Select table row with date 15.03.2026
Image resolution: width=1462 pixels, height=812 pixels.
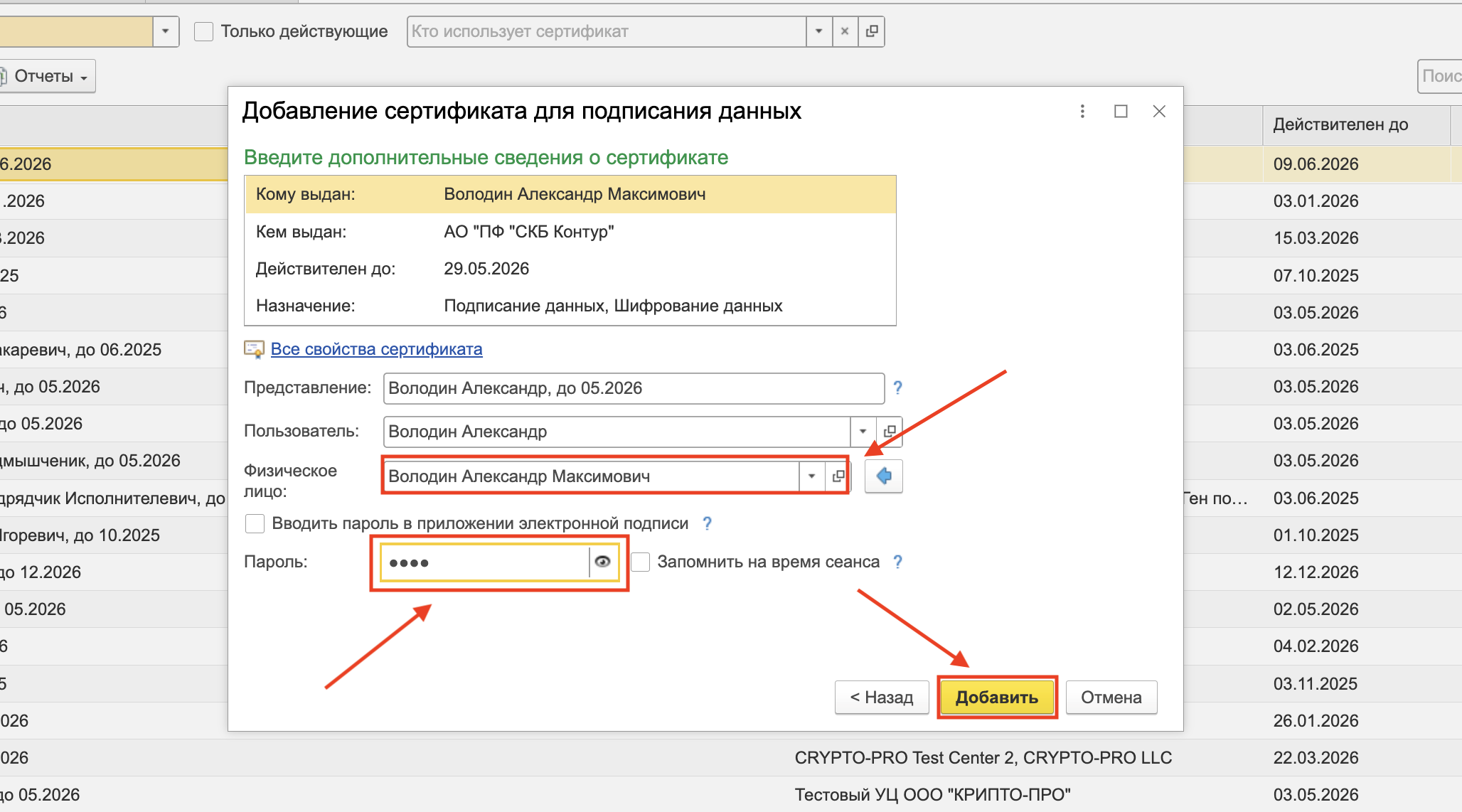1316,238
